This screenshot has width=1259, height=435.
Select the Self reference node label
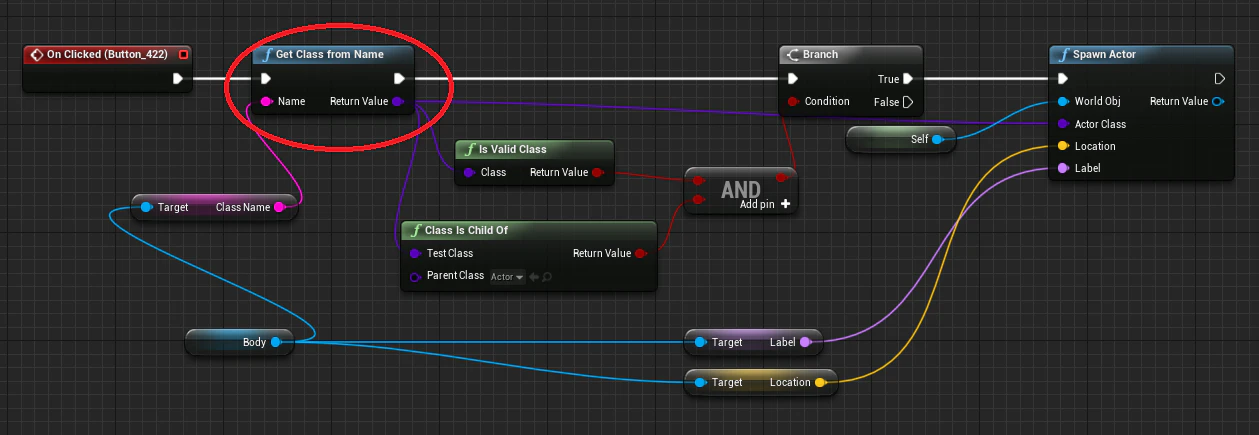click(919, 139)
